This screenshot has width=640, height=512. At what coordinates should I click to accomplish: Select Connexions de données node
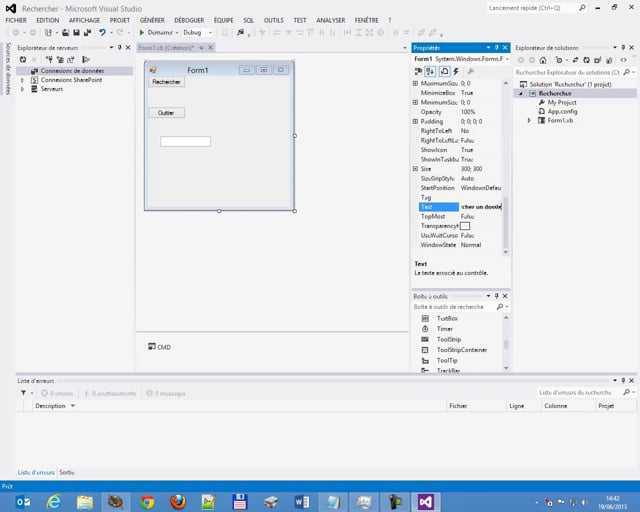point(72,71)
